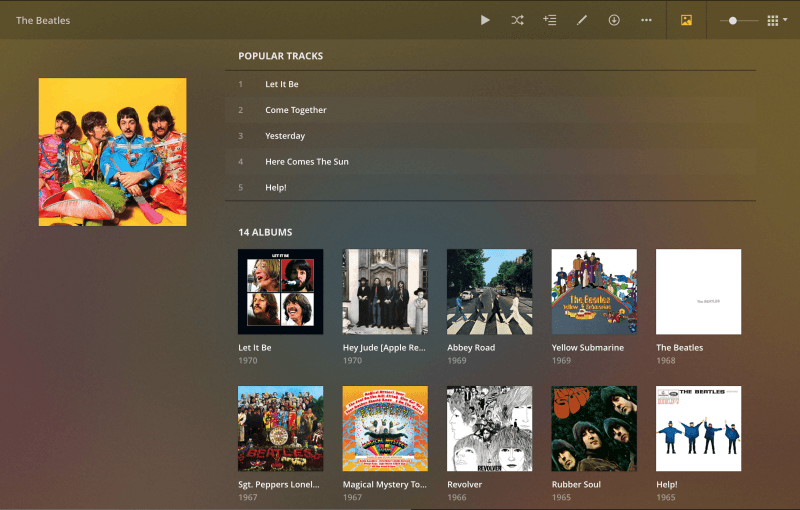This screenshot has width=800, height=510.
Task: Play all Beatles music
Action: [485, 20]
